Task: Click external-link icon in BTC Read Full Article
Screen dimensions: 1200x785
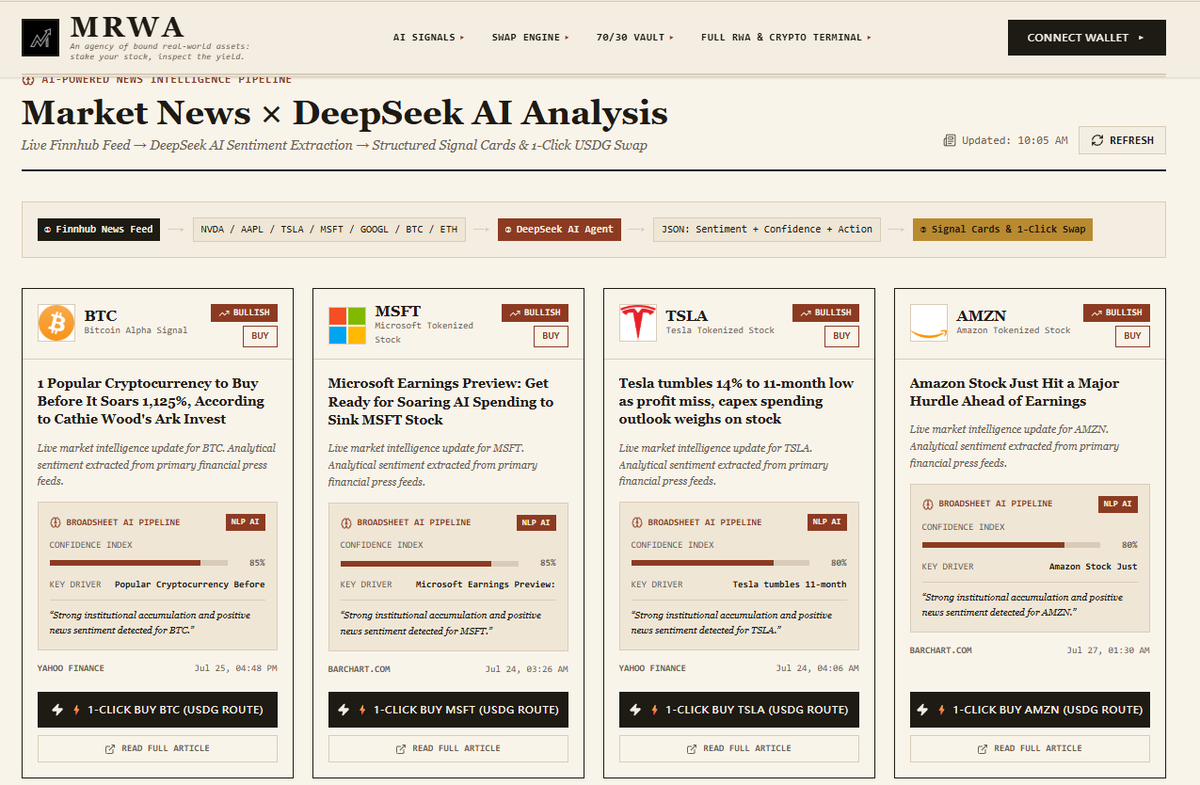Action: (110, 748)
